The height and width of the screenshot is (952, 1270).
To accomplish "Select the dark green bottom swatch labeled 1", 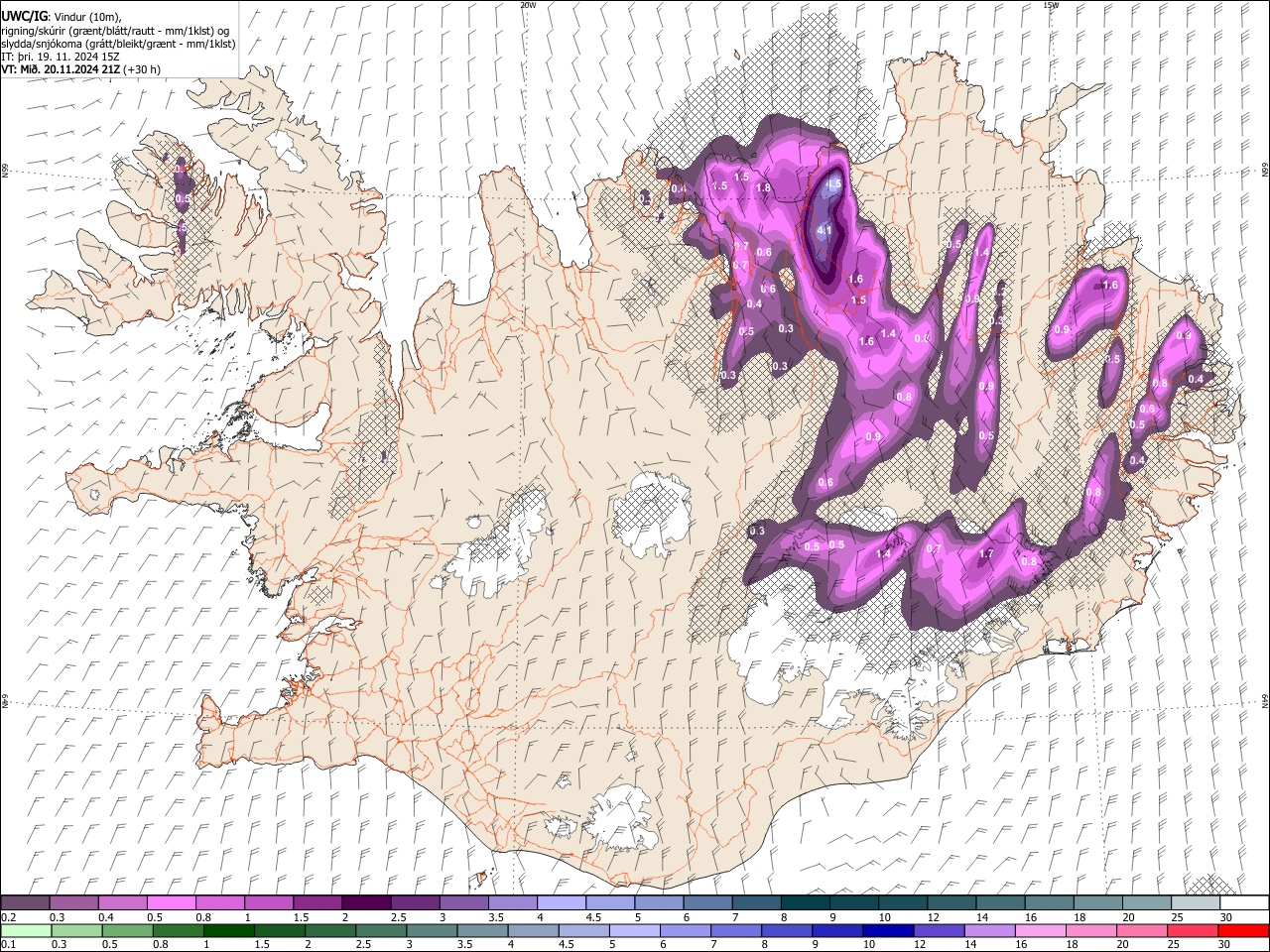I will tap(229, 930).
